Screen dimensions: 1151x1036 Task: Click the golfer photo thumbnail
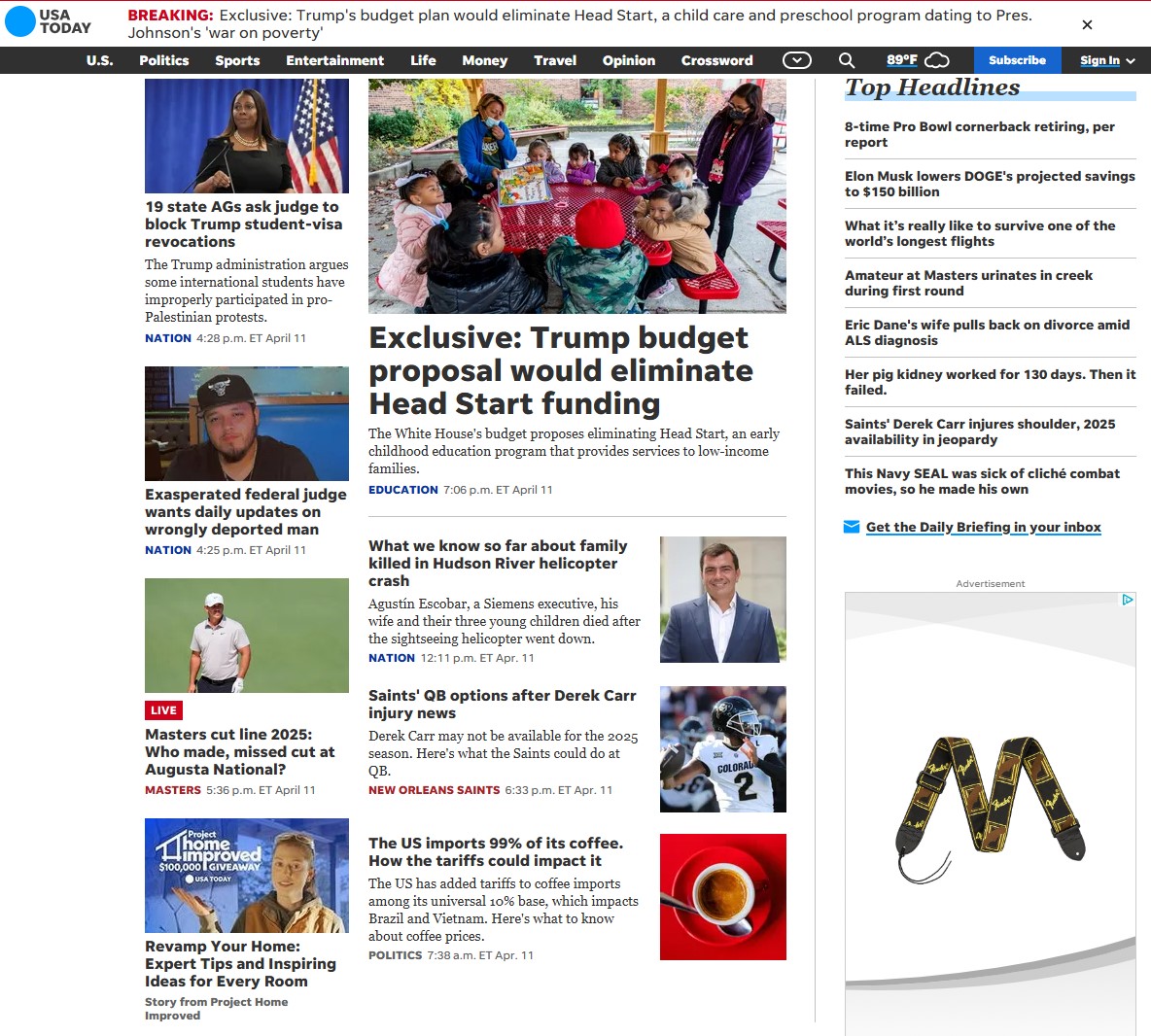tap(247, 636)
